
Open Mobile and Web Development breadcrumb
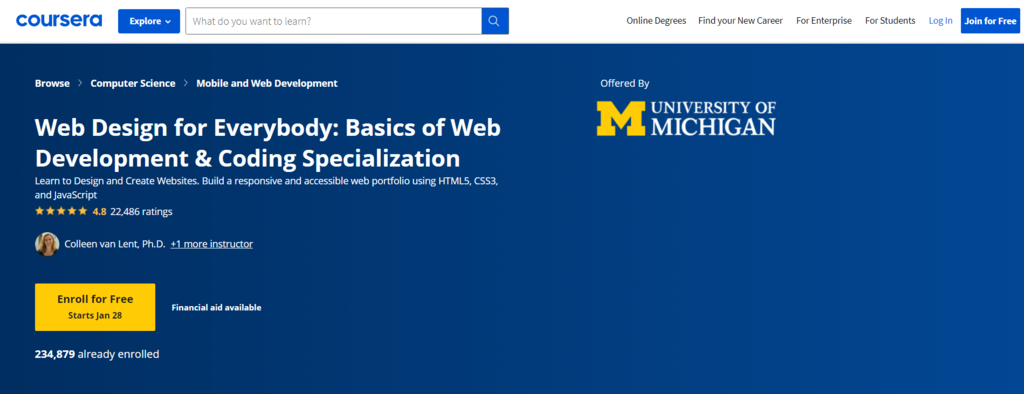tap(267, 83)
